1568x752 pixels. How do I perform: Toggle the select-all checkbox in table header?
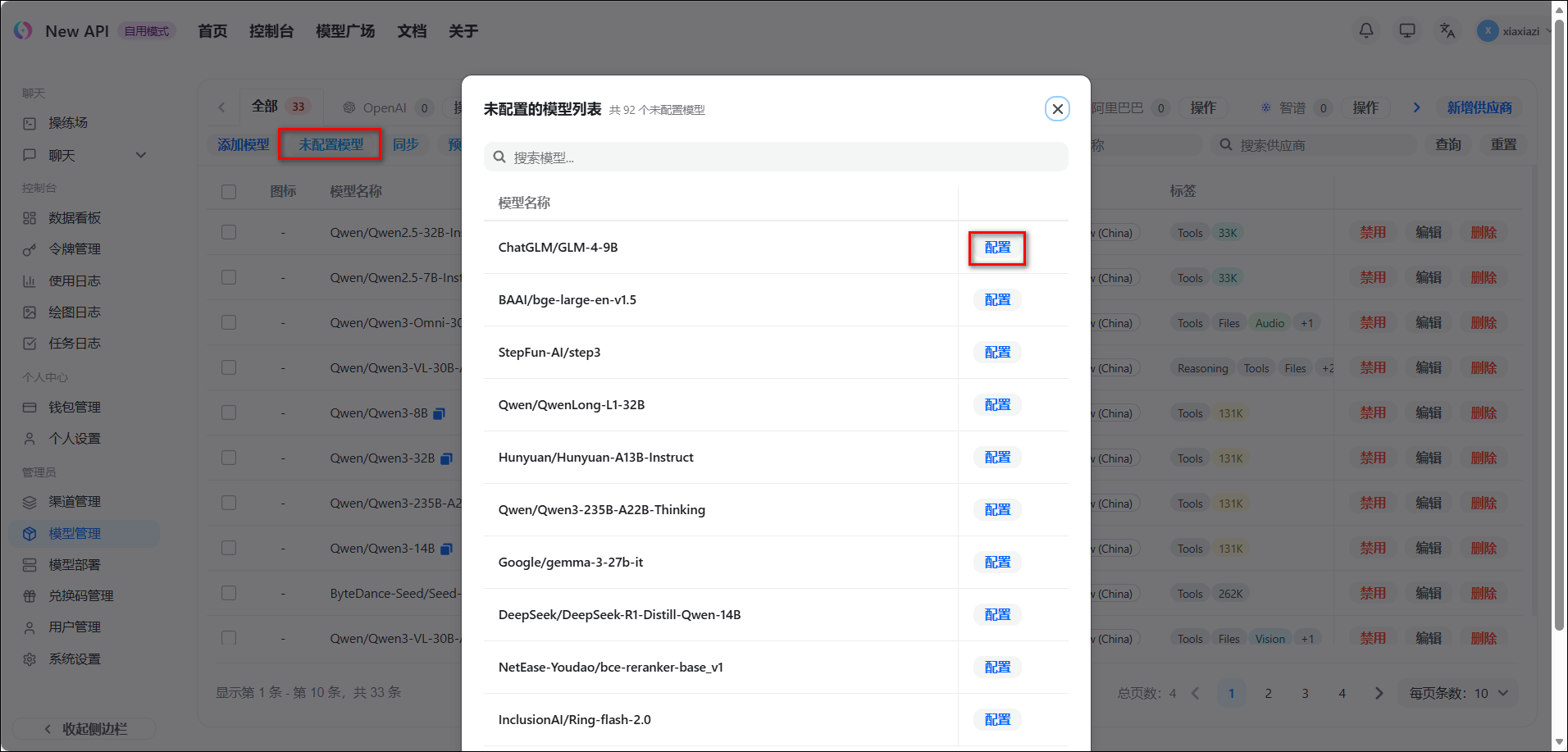(x=229, y=192)
